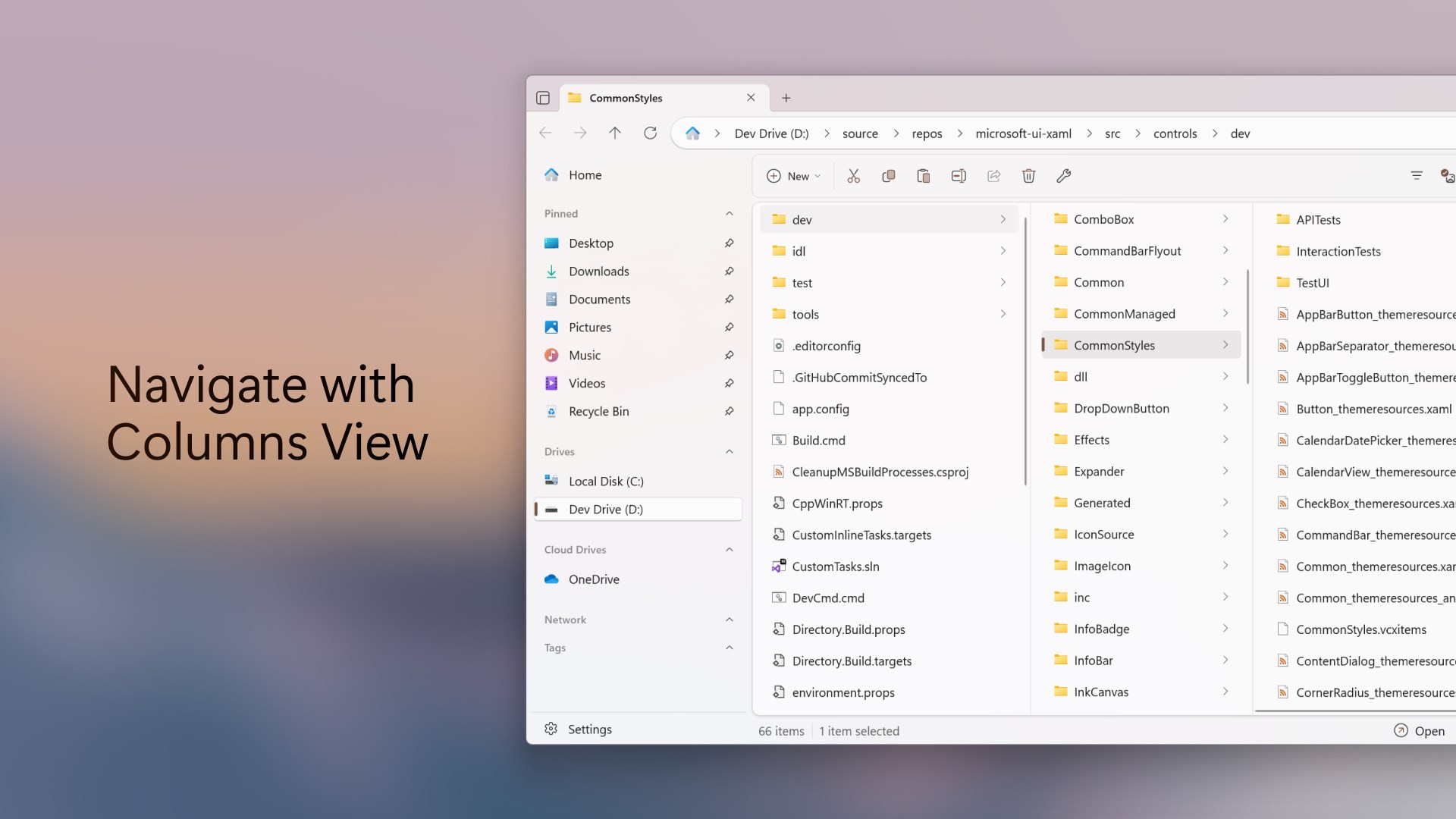This screenshot has height=819, width=1456.
Task: Expand the CommonStyles folder column
Action: pos(1225,344)
